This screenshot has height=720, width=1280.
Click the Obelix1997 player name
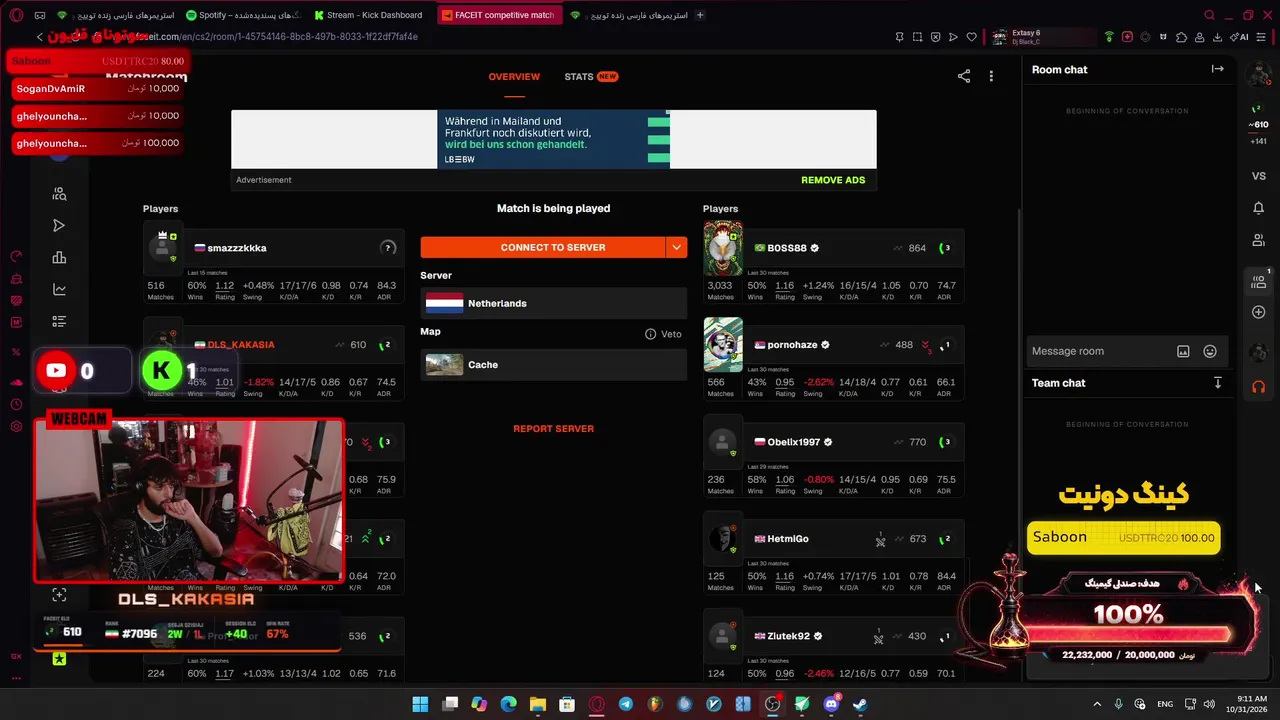point(794,442)
